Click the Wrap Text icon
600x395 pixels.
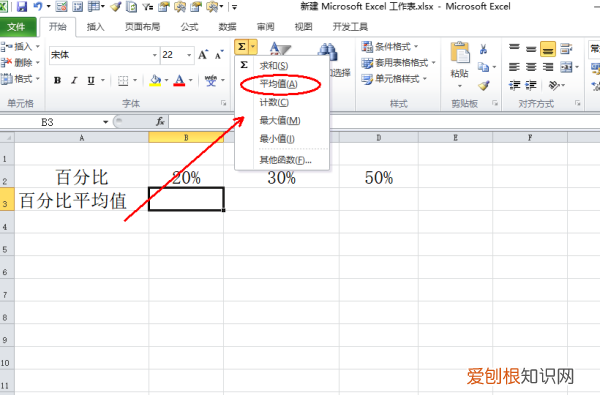tap(566, 49)
